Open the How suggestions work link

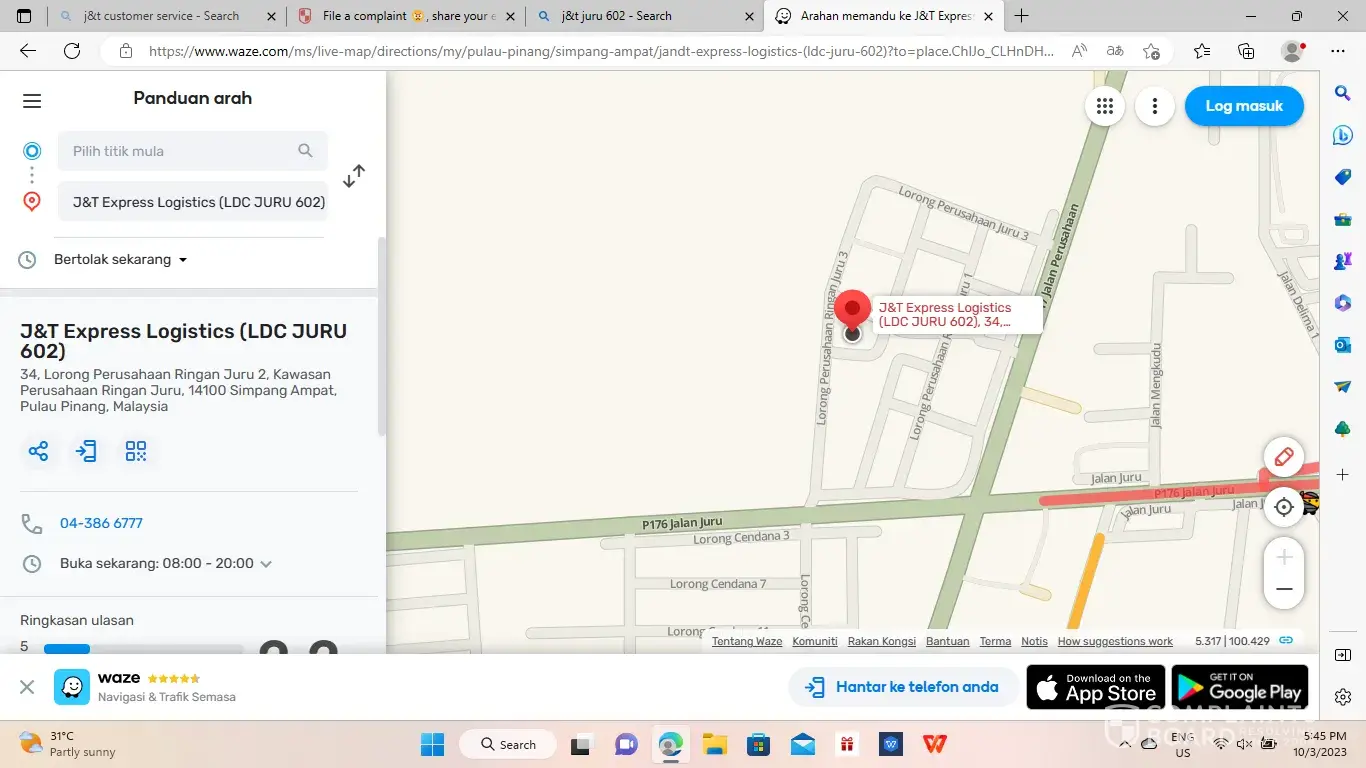tap(1115, 641)
